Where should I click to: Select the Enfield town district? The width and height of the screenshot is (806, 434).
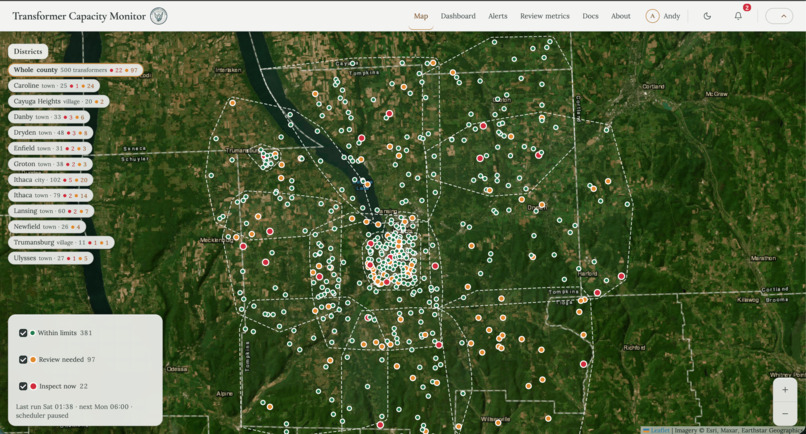pos(50,148)
